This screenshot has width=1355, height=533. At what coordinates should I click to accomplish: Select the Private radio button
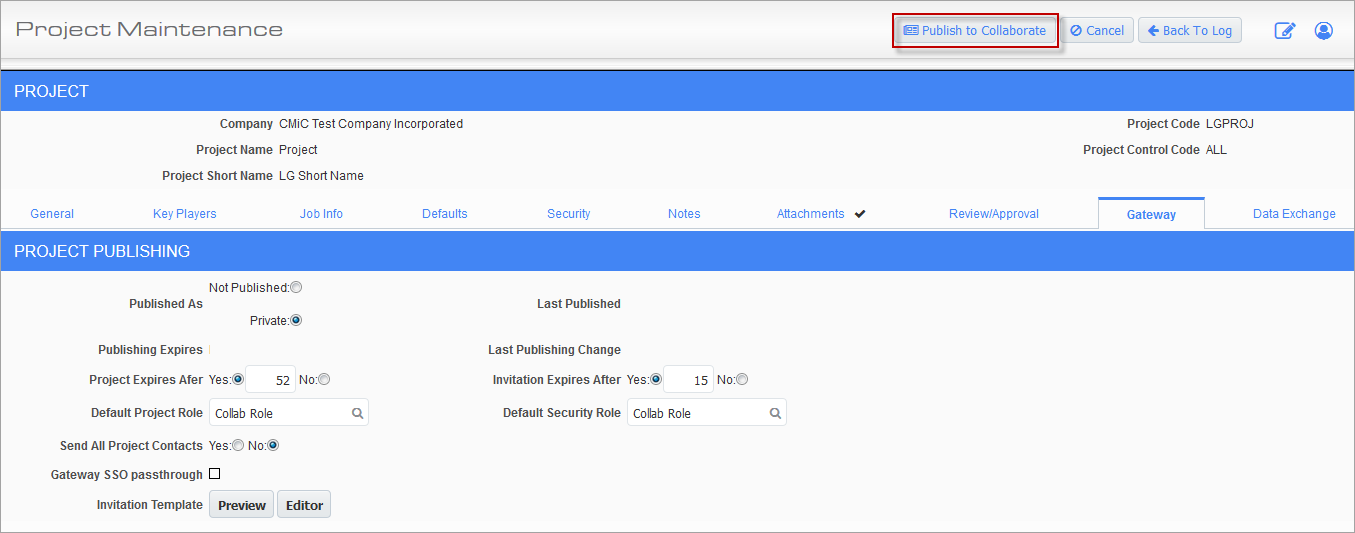click(296, 321)
